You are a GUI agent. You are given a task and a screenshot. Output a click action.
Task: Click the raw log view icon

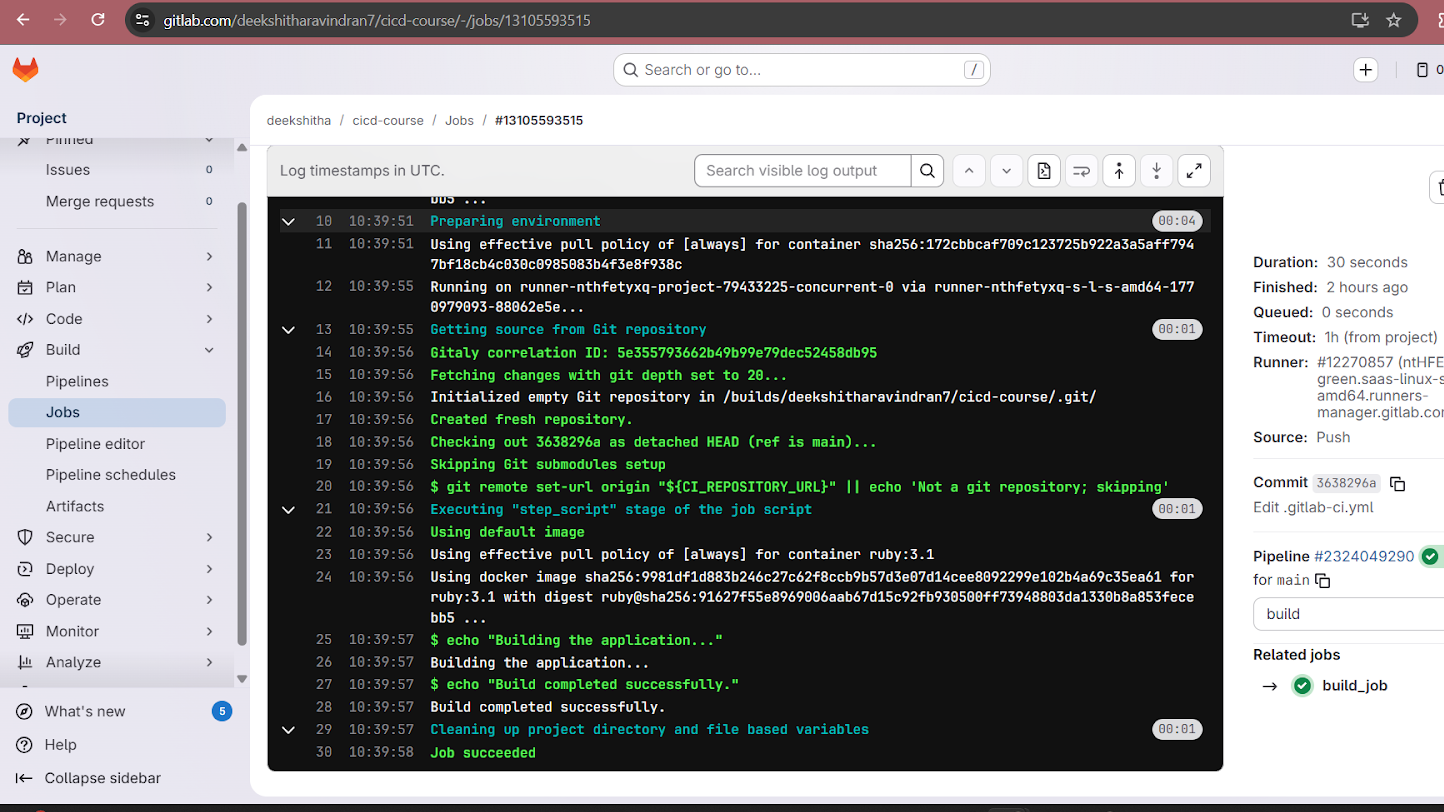coord(1043,171)
